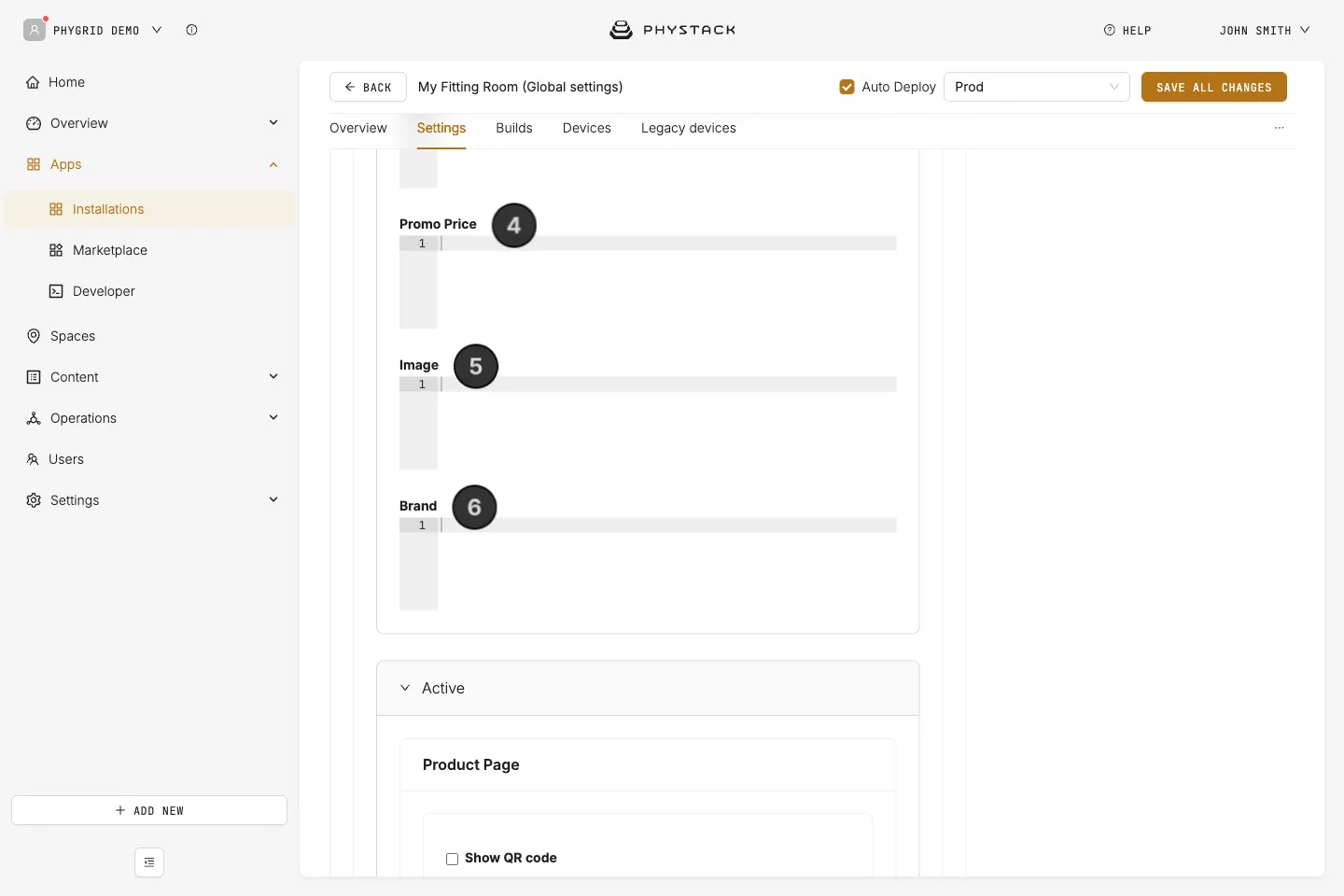Expand the Operations sidebar chevron
The width and height of the screenshot is (1344, 896).
[273, 417]
